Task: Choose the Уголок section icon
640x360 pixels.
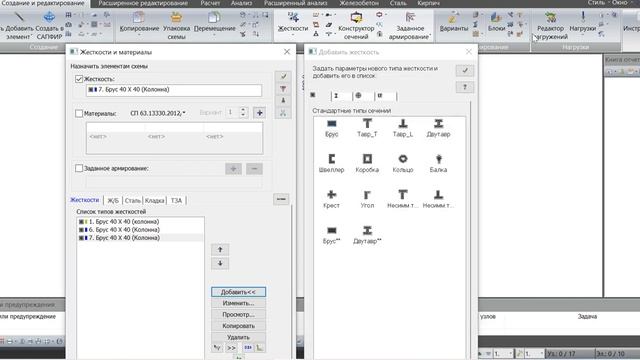Action: click(367, 199)
